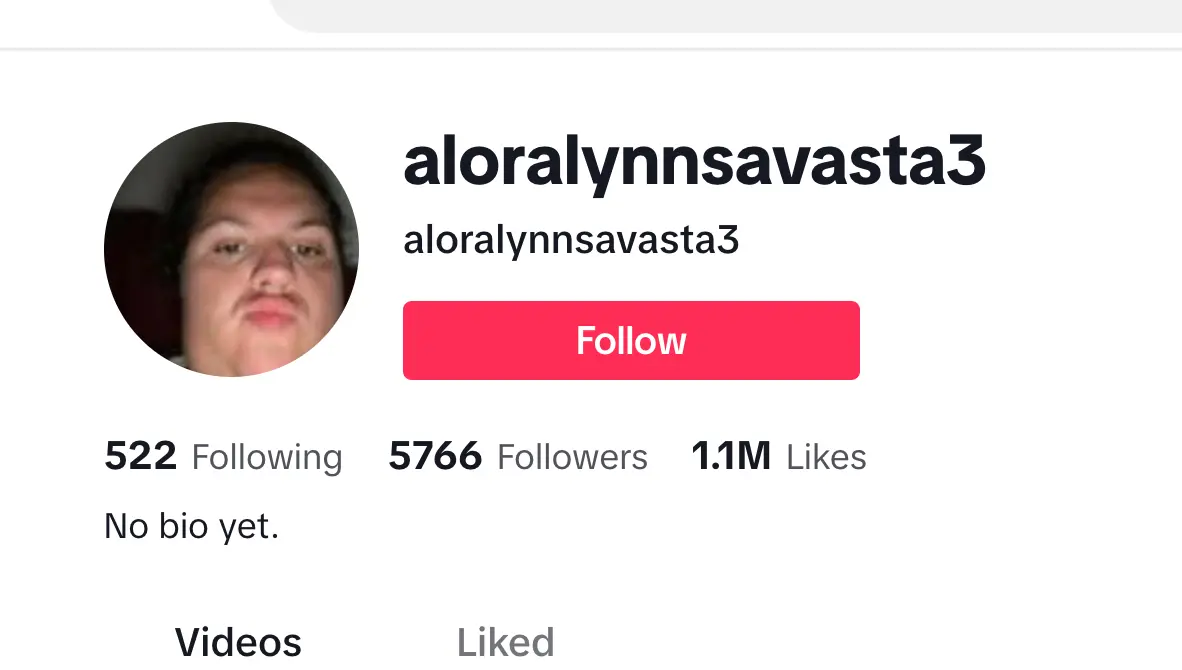
Task: Click the bold number 5766
Action: (x=435, y=457)
